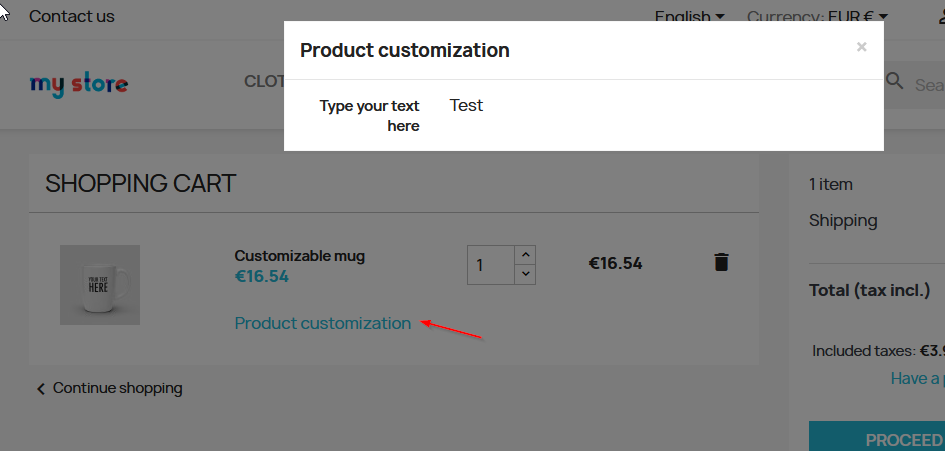Click the my store logo
The height and width of the screenshot is (451, 945).
click(79, 84)
